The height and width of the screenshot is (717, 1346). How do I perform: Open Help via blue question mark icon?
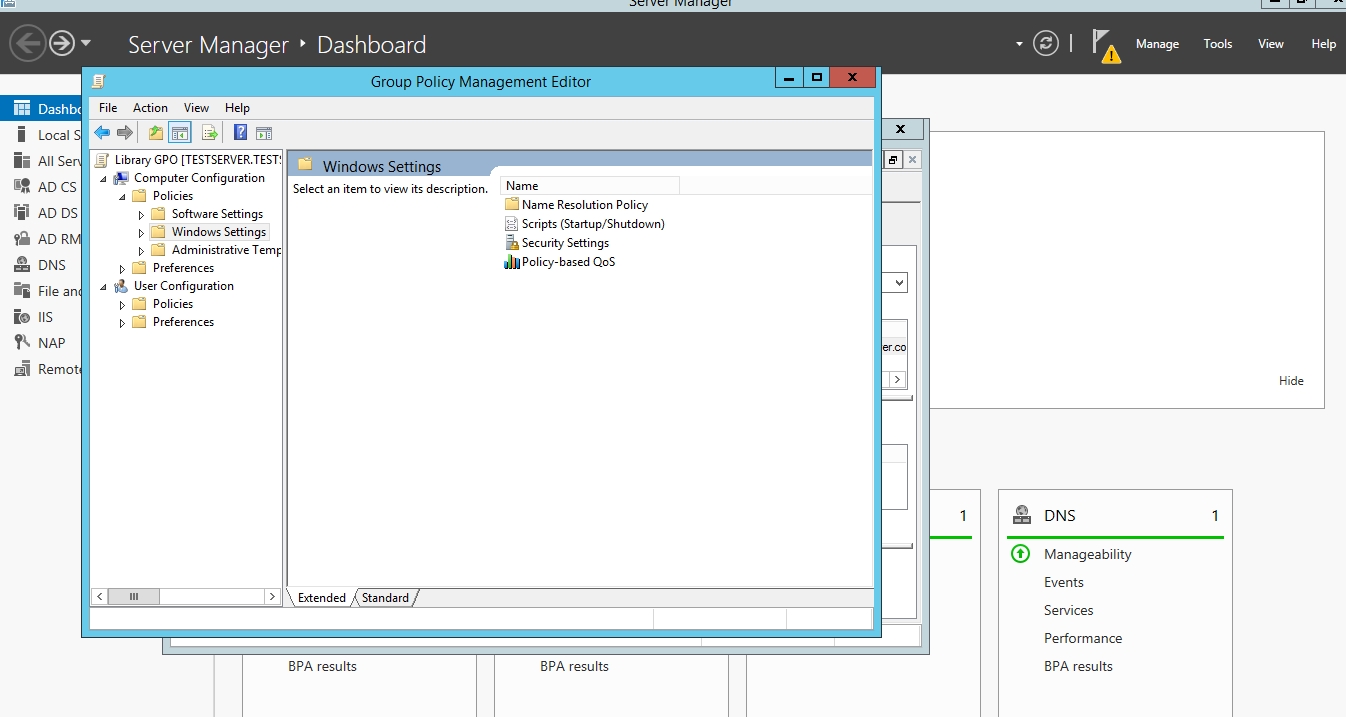coord(240,133)
